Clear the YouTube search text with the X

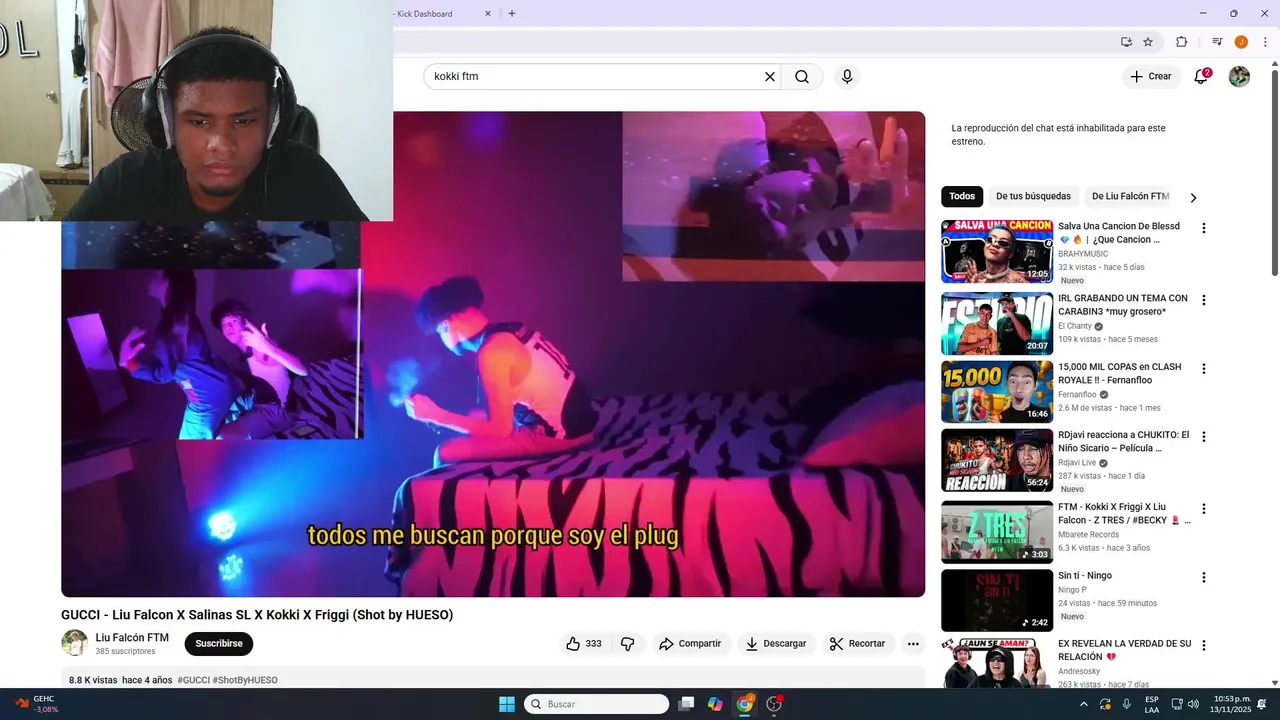tap(770, 77)
